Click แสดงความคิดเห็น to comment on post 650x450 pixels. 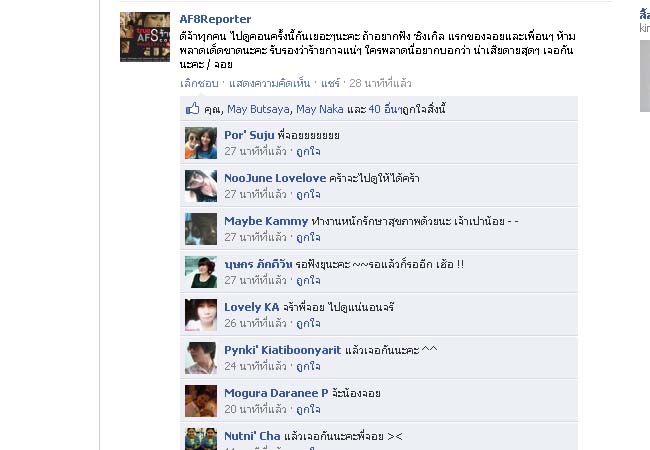click(269, 83)
